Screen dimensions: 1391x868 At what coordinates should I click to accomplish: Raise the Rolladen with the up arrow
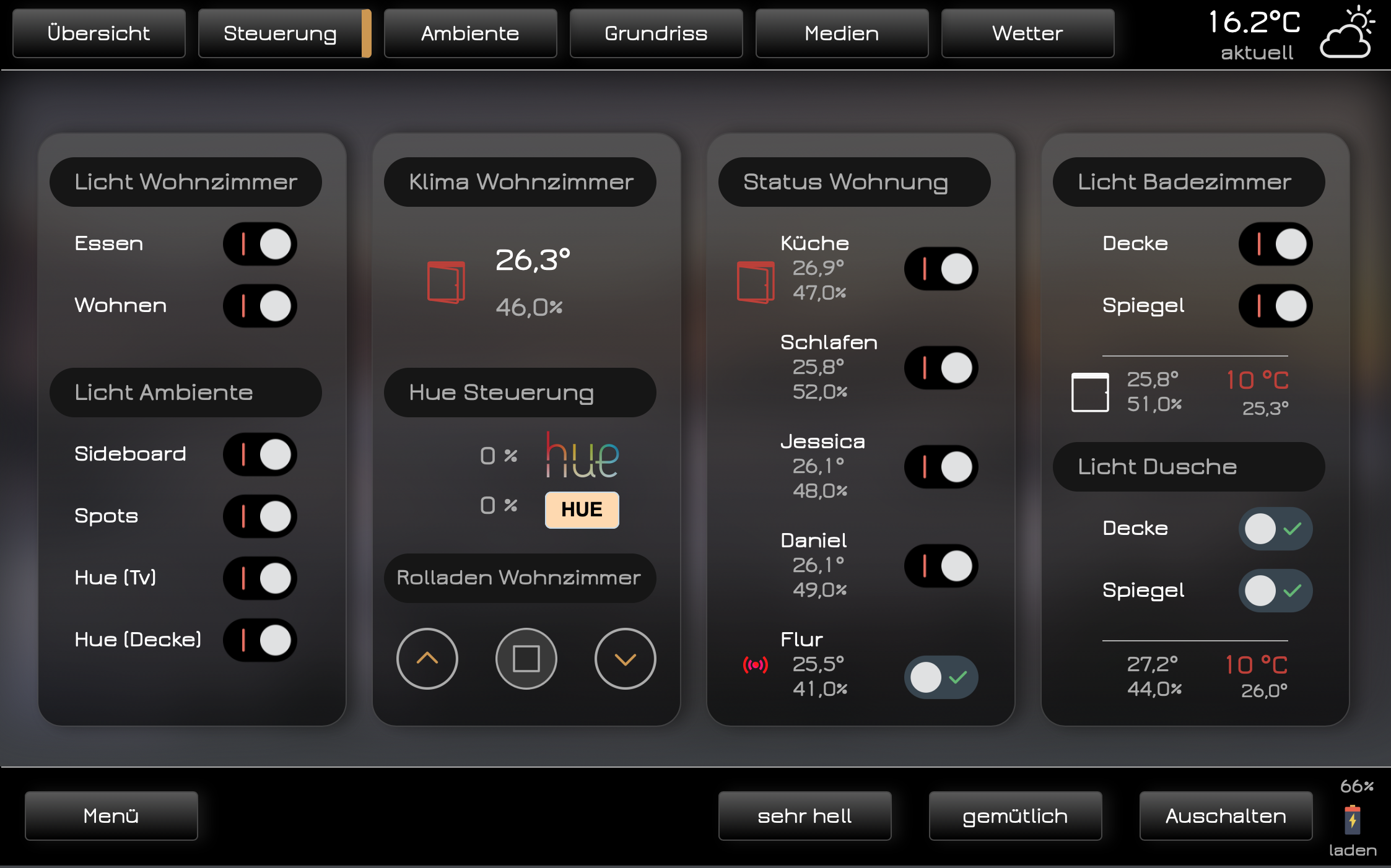[427, 659]
